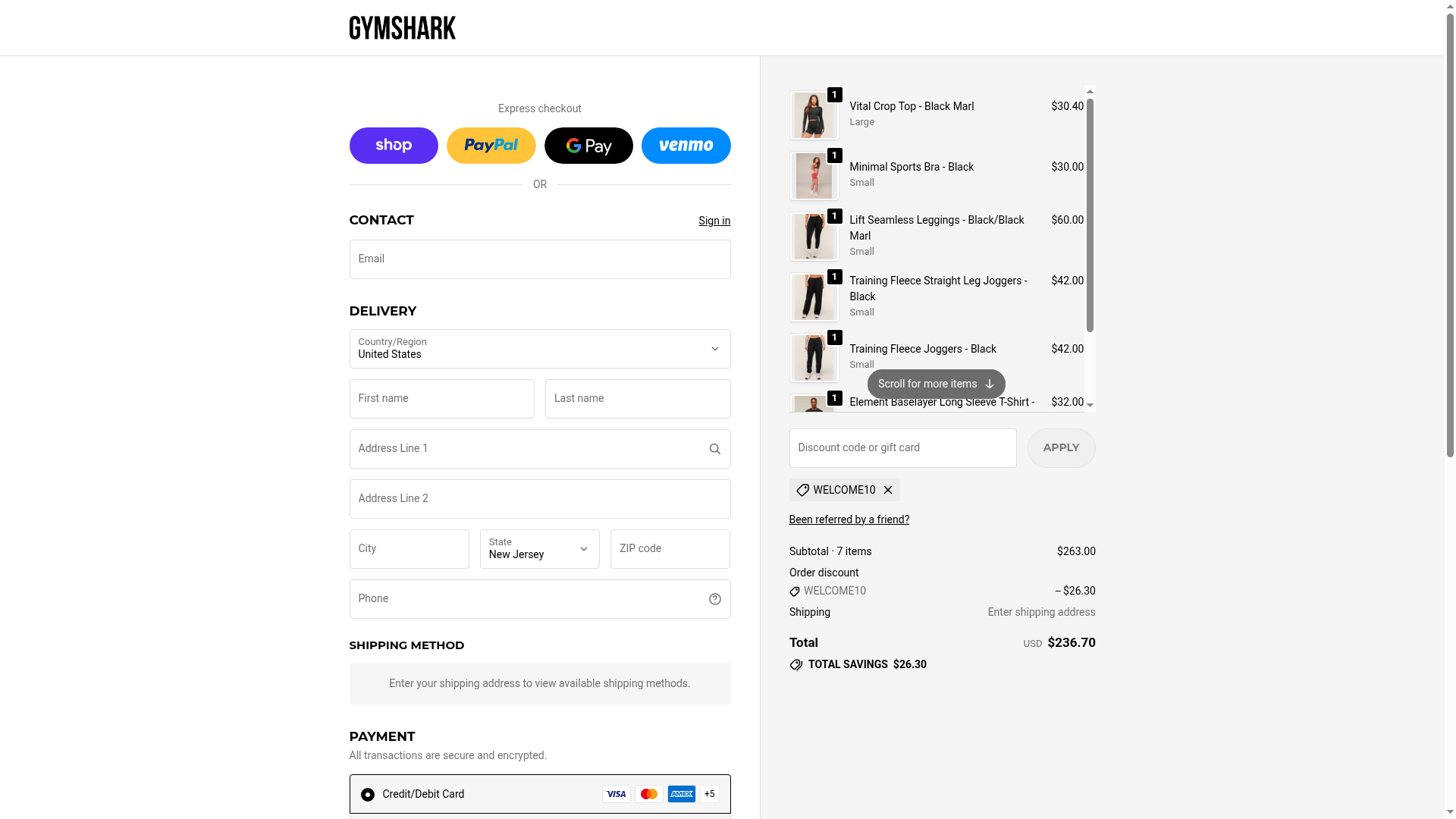The image size is (1456, 819).
Task: Pay with Shop Pay express button
Action: [x=394, y=146]
